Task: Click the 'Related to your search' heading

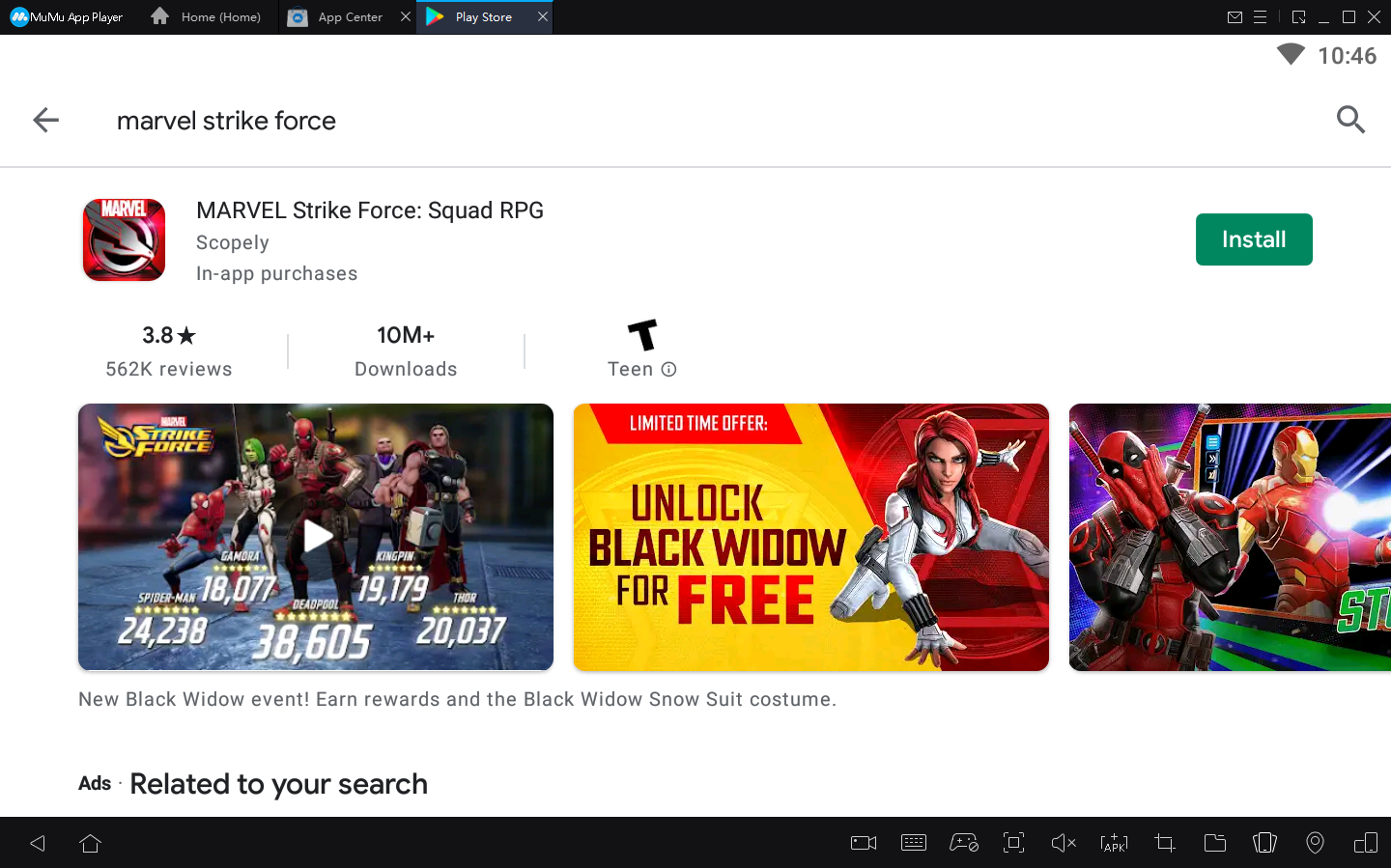Action: coord(279,784)
